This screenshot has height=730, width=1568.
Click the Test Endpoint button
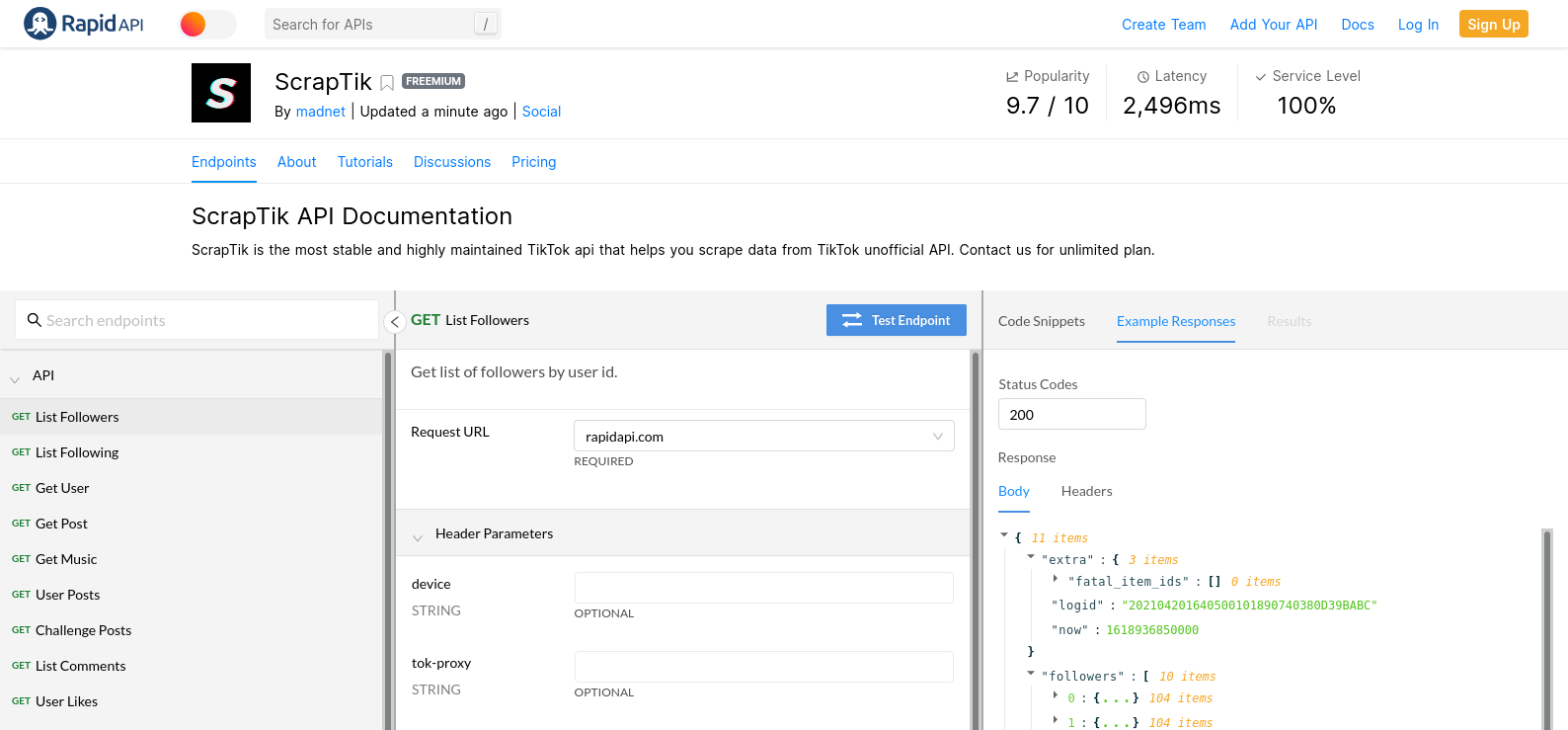[x=897, y=320]
